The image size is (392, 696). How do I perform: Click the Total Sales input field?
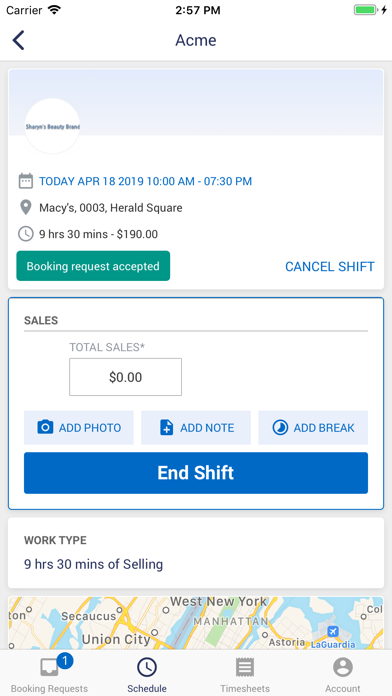[125, 377]
